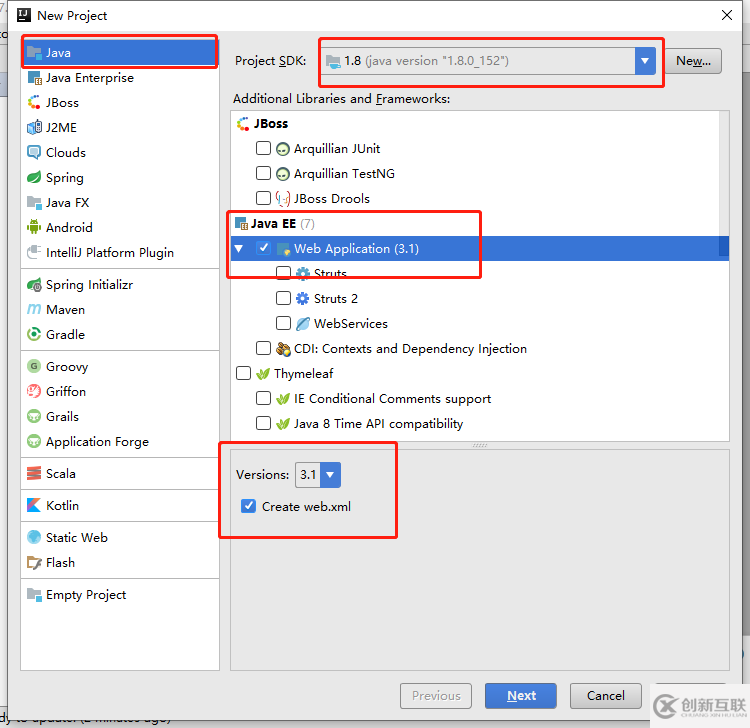Select the Java project type icon

point(34,53)
